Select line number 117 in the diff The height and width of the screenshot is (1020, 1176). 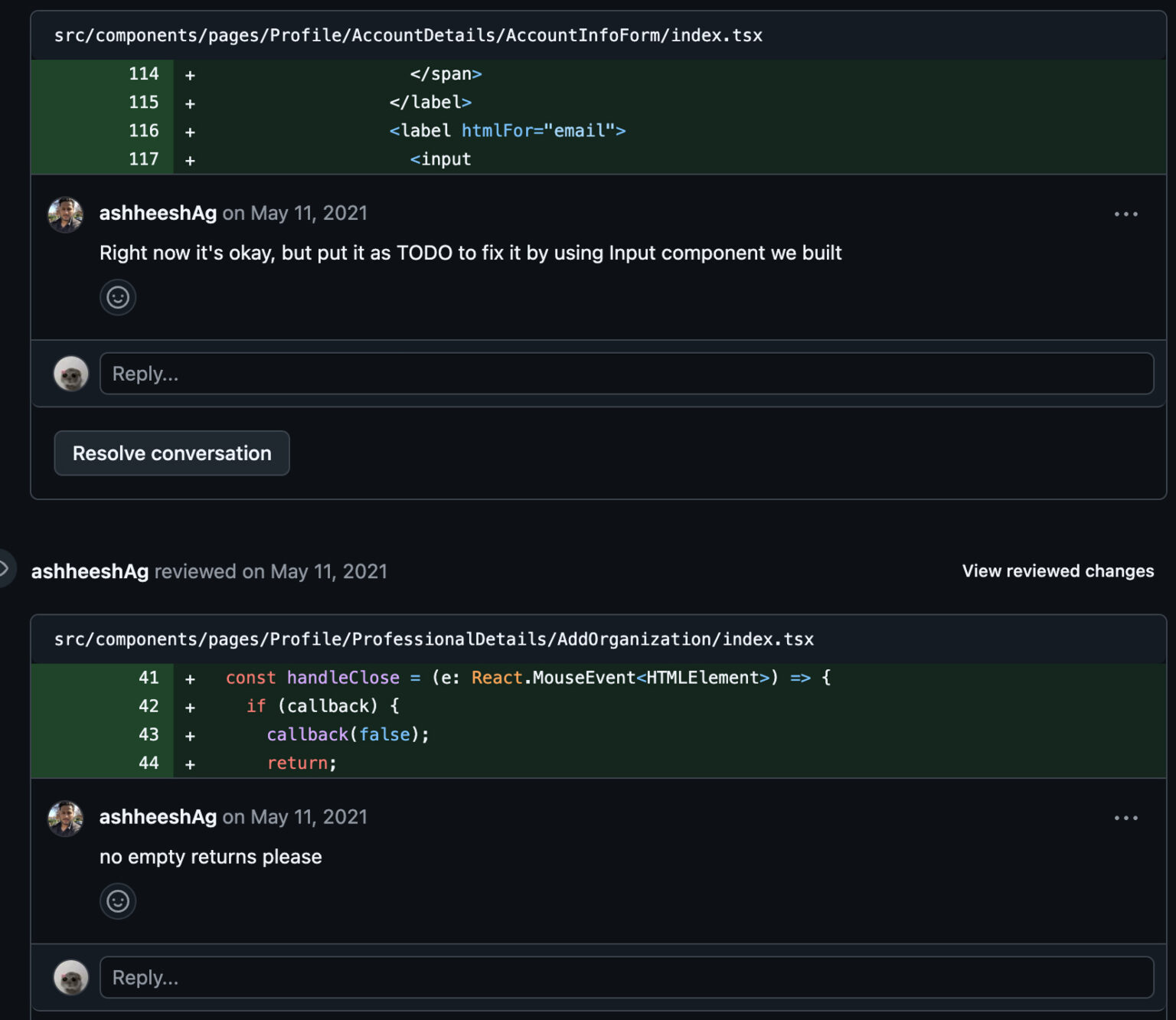point(143,159)
